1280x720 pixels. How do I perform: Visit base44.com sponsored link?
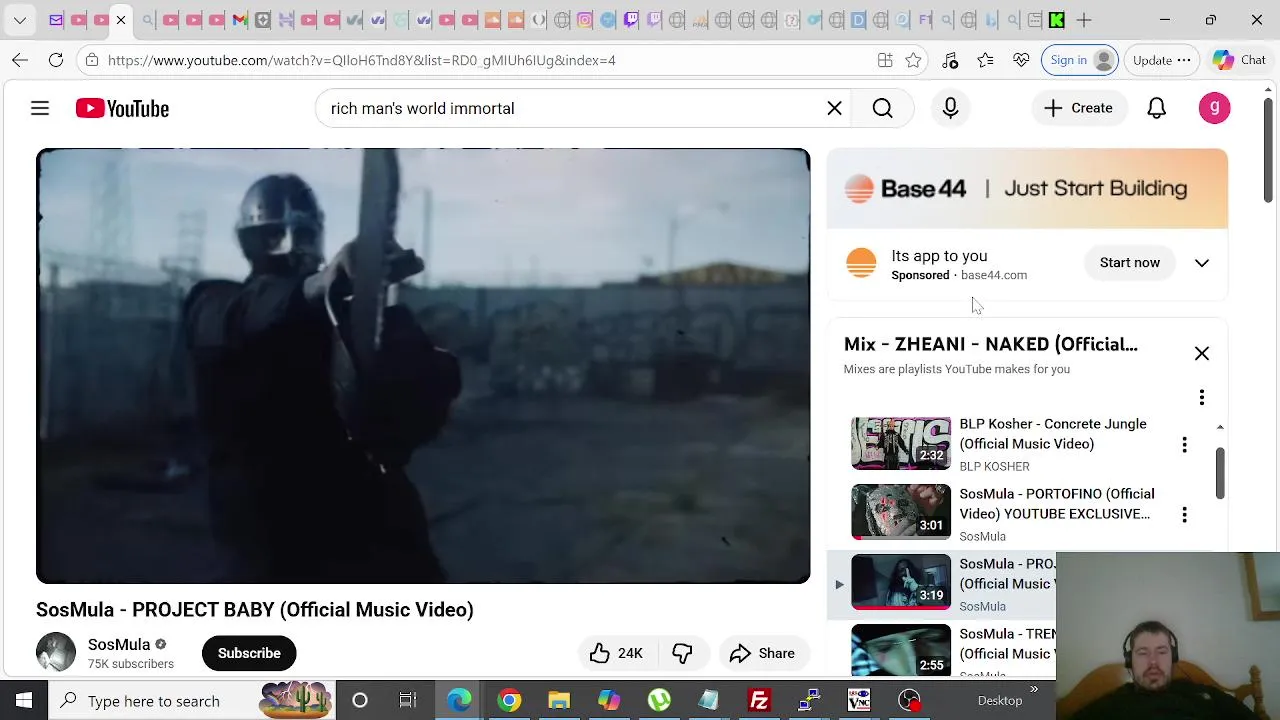pyautogui.click(x=993, y=275)
